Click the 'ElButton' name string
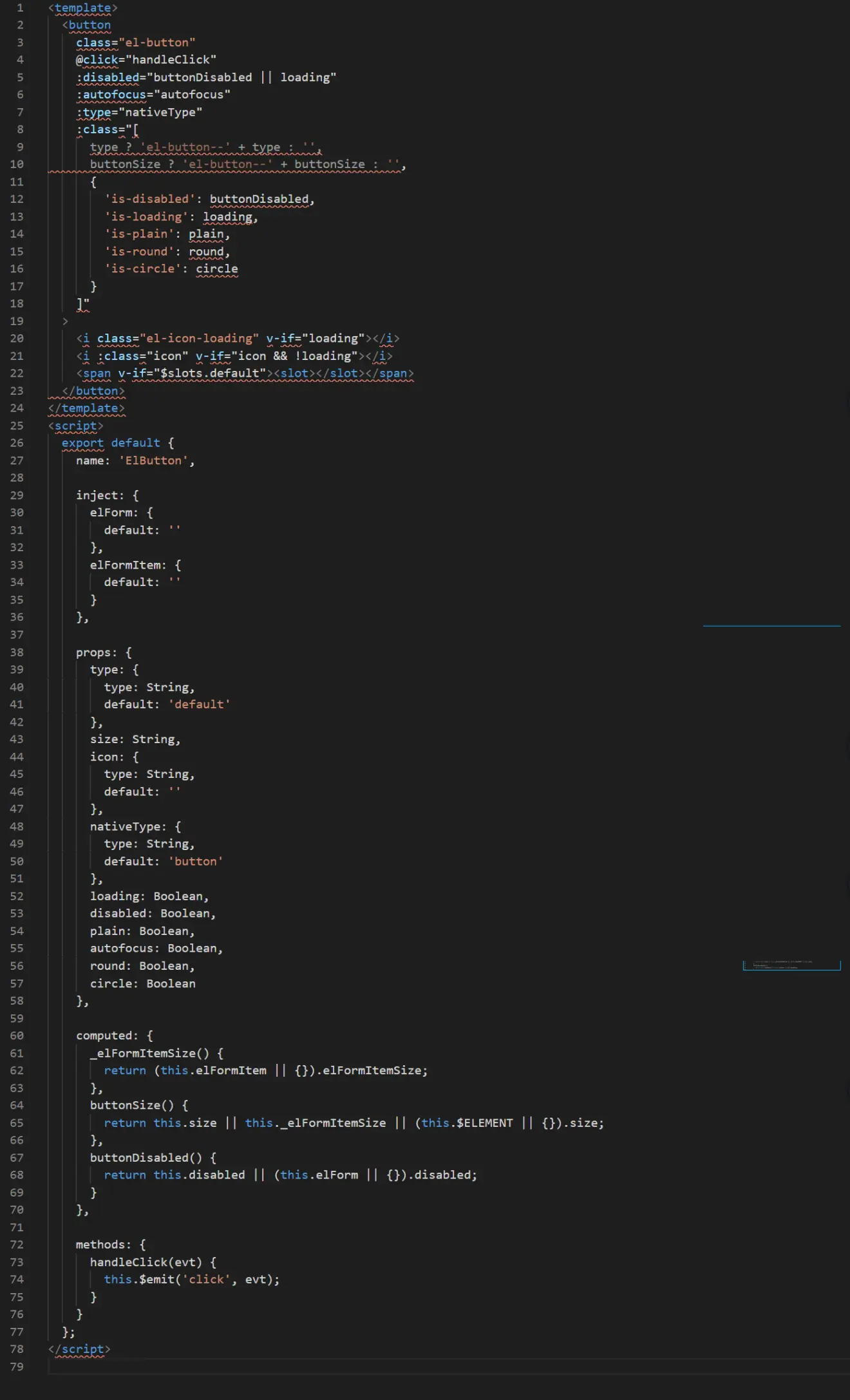This screenshot has width=850, height=1400. pos(153,460)
